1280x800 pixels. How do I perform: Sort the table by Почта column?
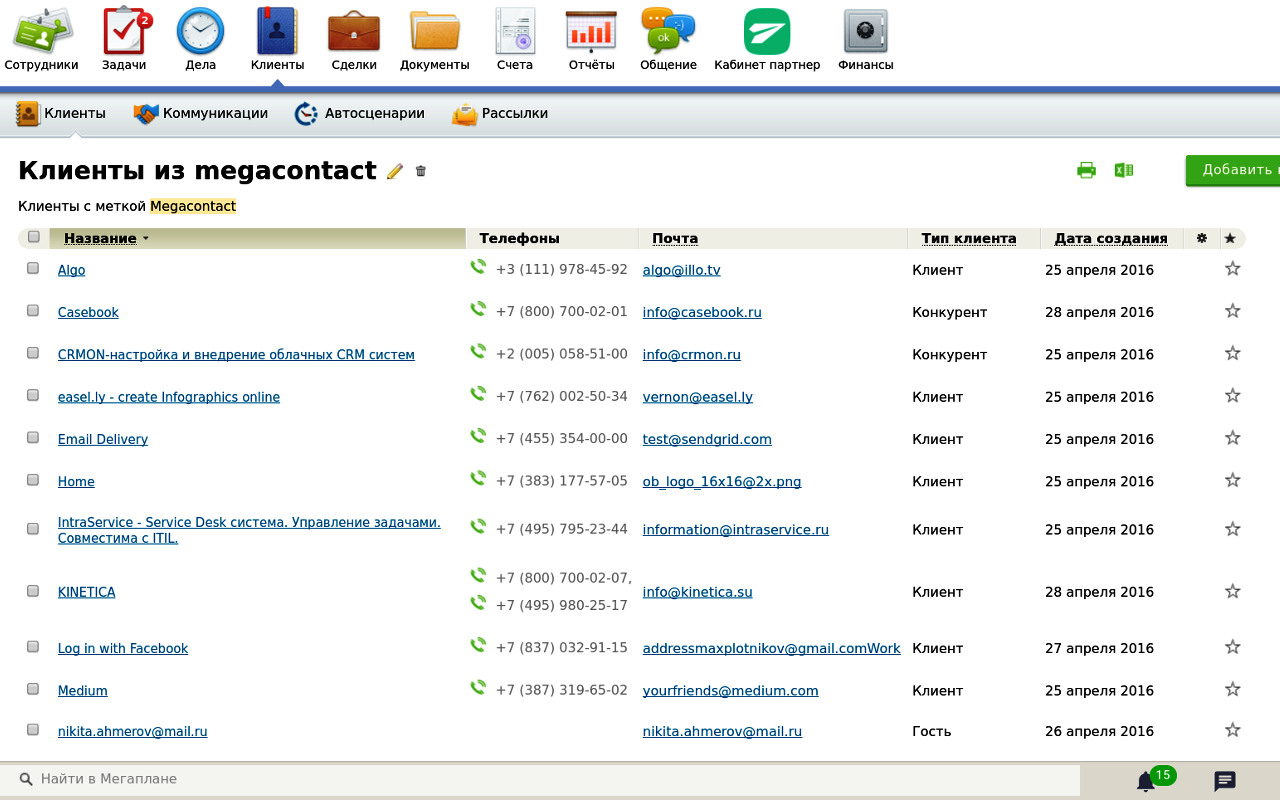click(675, 238)
